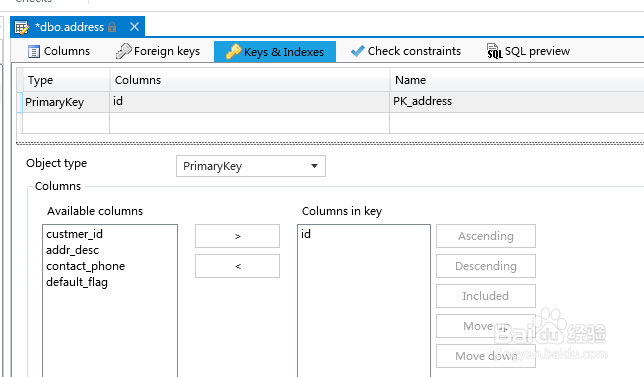Click the SQL preview document icon
The width and height of the screenshot is (644, 377).
point(494,51)
